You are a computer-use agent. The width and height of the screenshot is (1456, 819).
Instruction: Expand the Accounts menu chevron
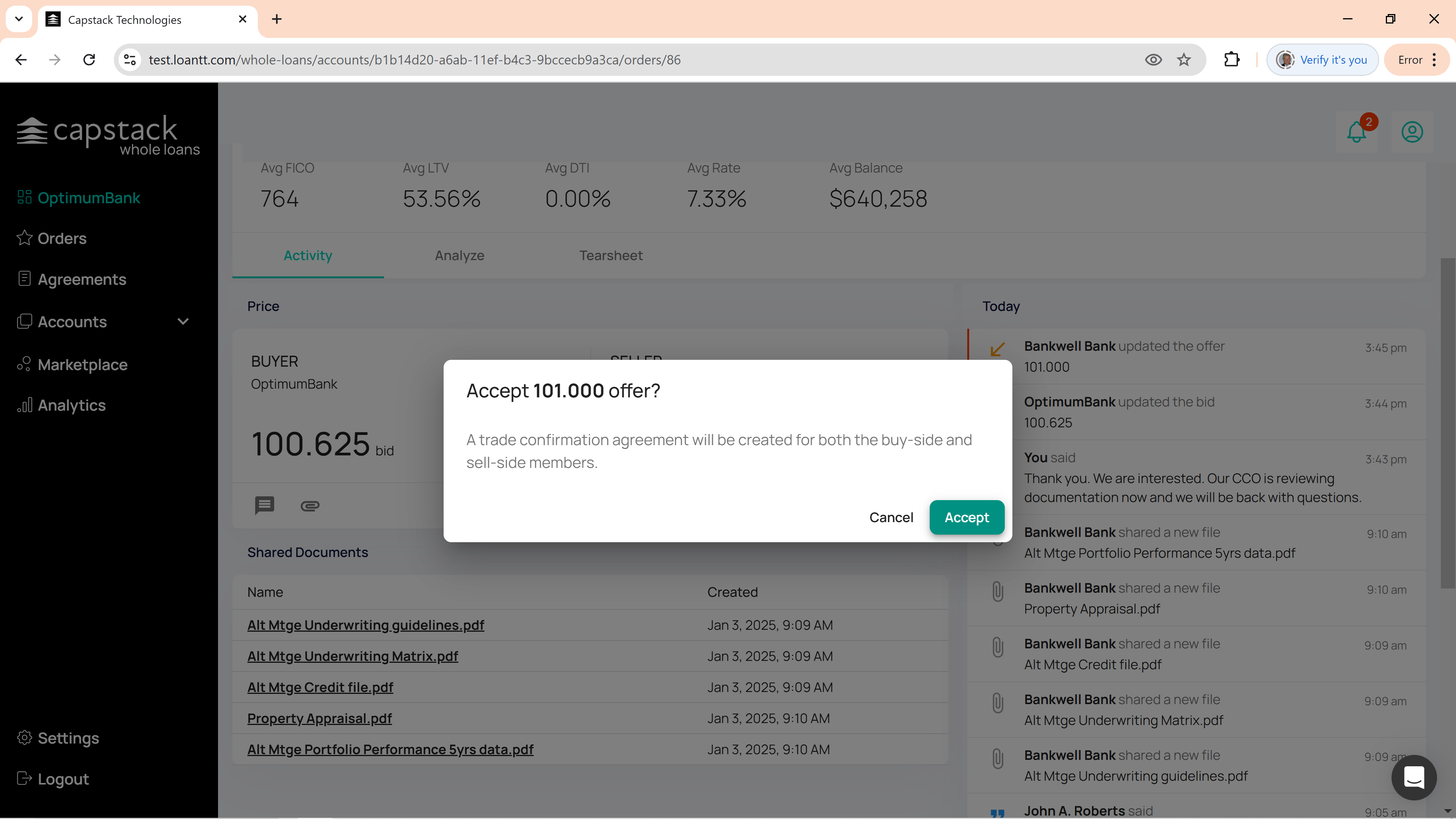click(x=182, y=322)
